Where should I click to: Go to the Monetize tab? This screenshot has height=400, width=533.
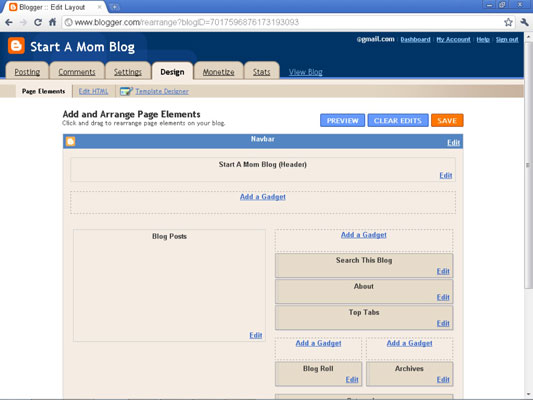[219, 72]
